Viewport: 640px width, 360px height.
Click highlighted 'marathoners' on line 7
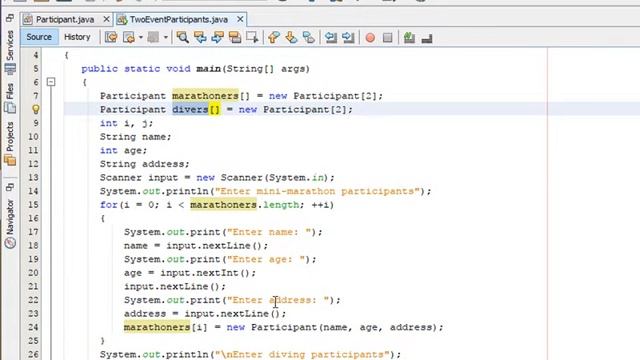coord(205,96)
